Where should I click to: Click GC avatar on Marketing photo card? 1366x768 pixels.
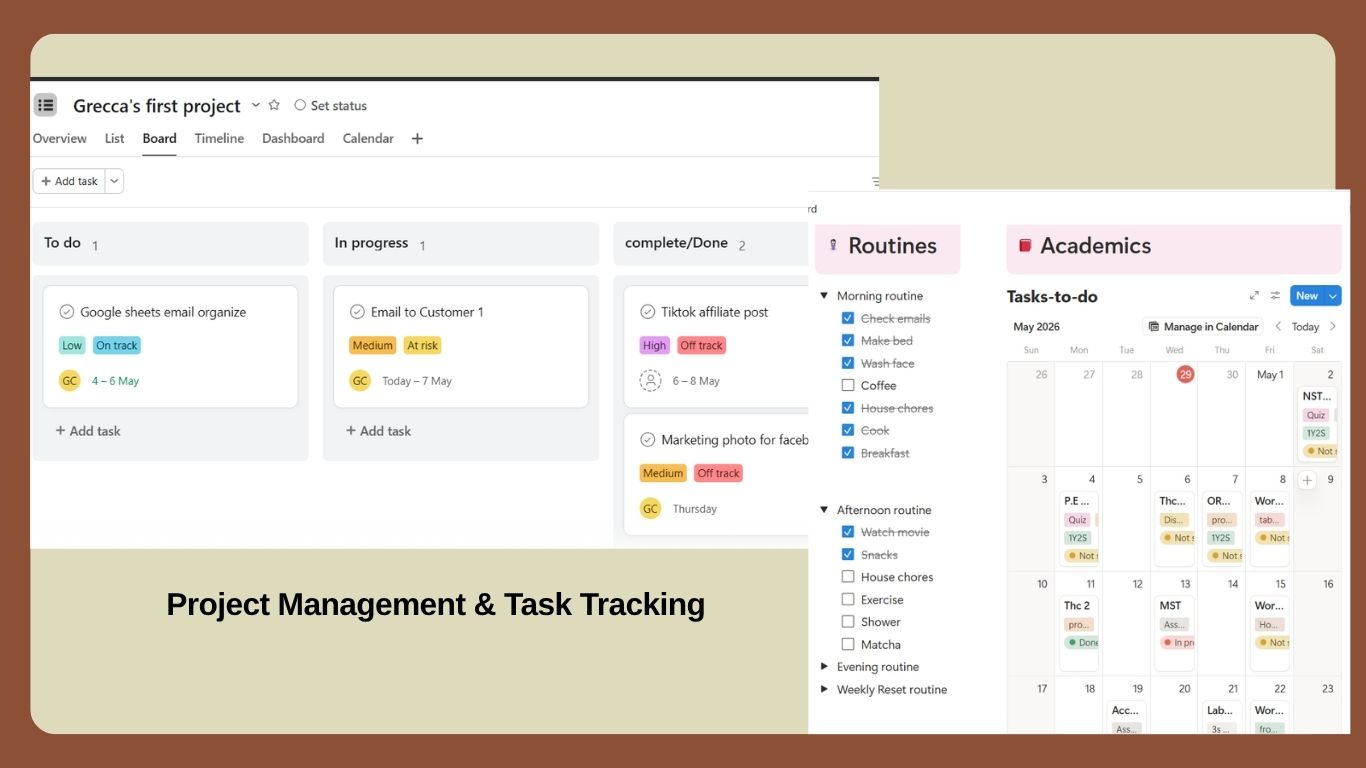(650, 508)
